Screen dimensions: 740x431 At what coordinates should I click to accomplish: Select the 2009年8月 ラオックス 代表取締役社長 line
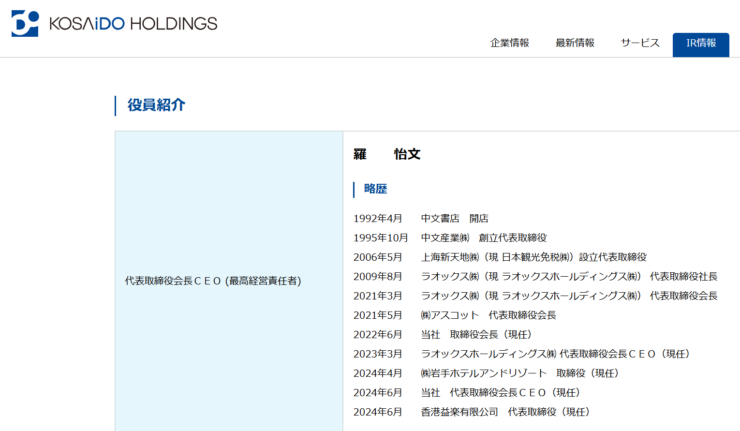[x=535, y=276]
